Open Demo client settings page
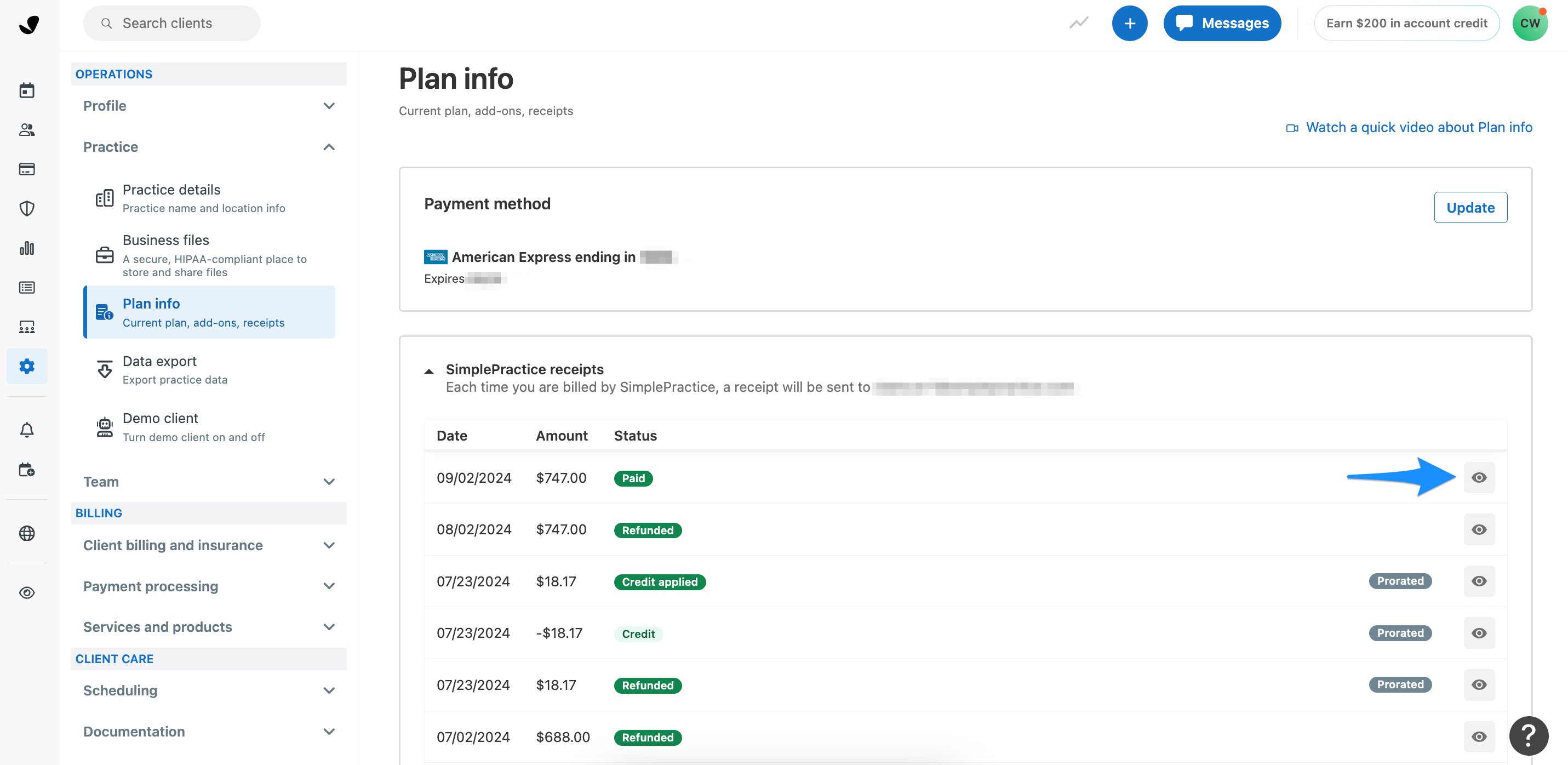 click(x=209, y=427)
